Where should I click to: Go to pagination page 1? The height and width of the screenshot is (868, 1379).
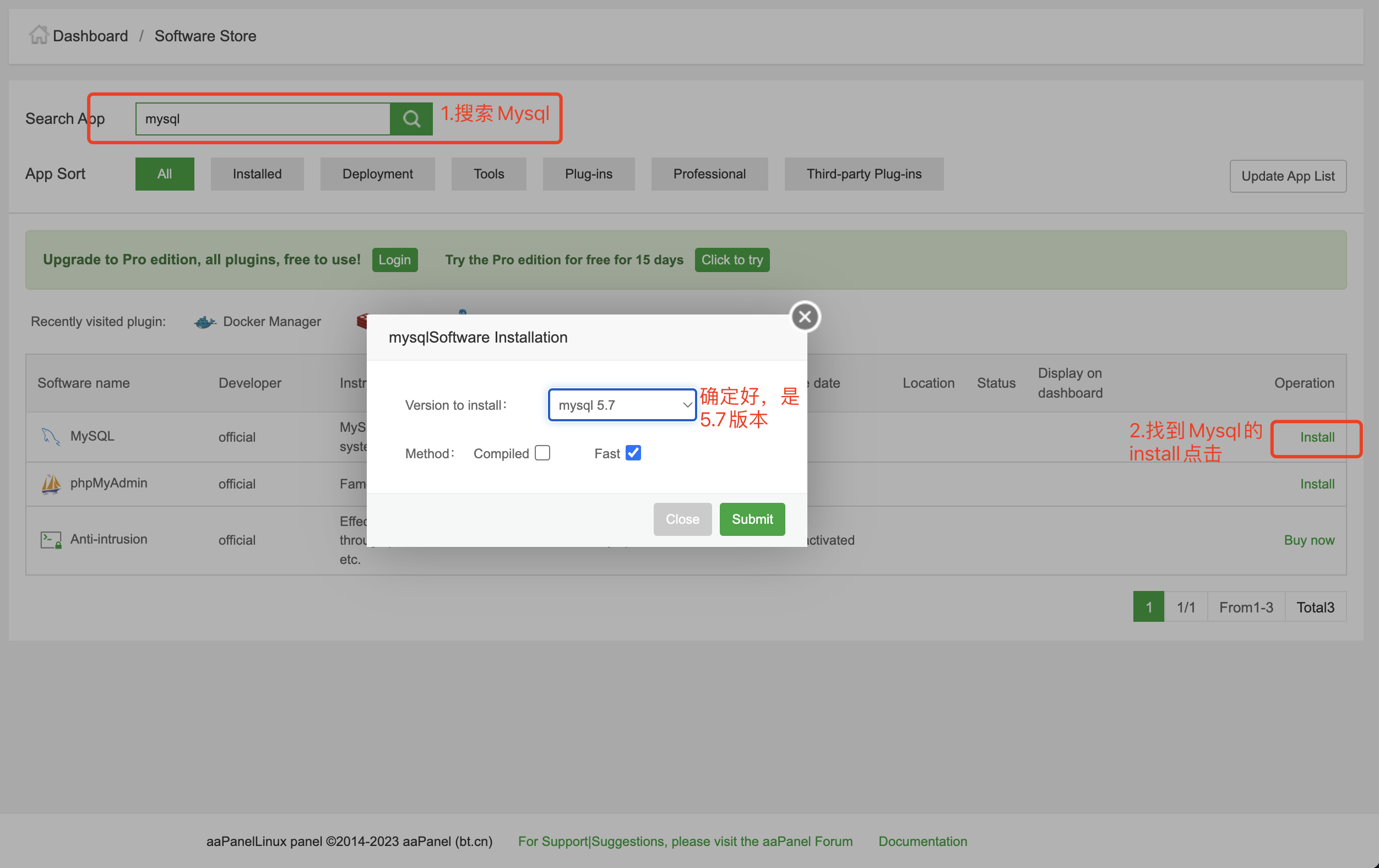click(1148, 607)
